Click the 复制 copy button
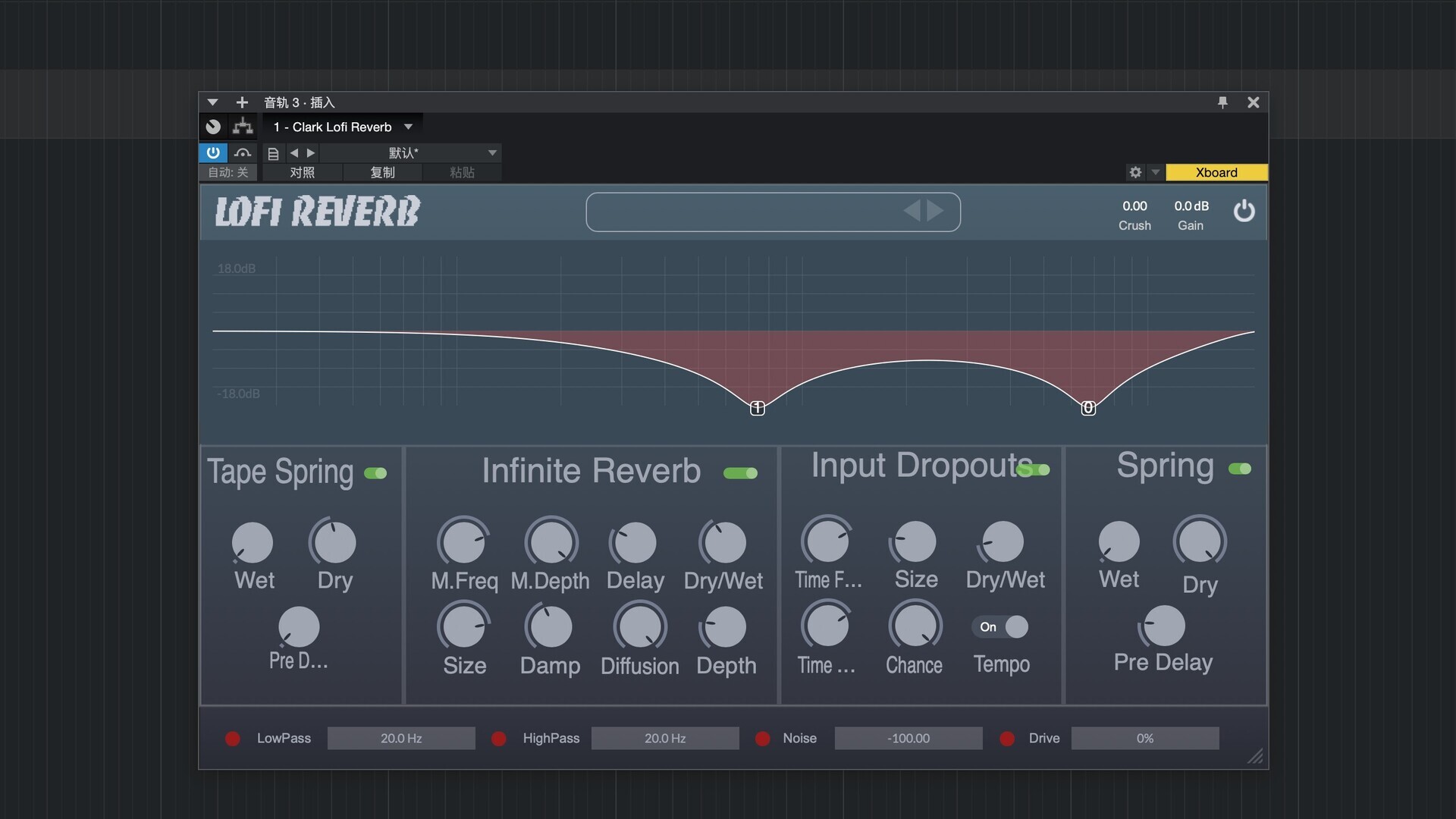 point(382,173)
